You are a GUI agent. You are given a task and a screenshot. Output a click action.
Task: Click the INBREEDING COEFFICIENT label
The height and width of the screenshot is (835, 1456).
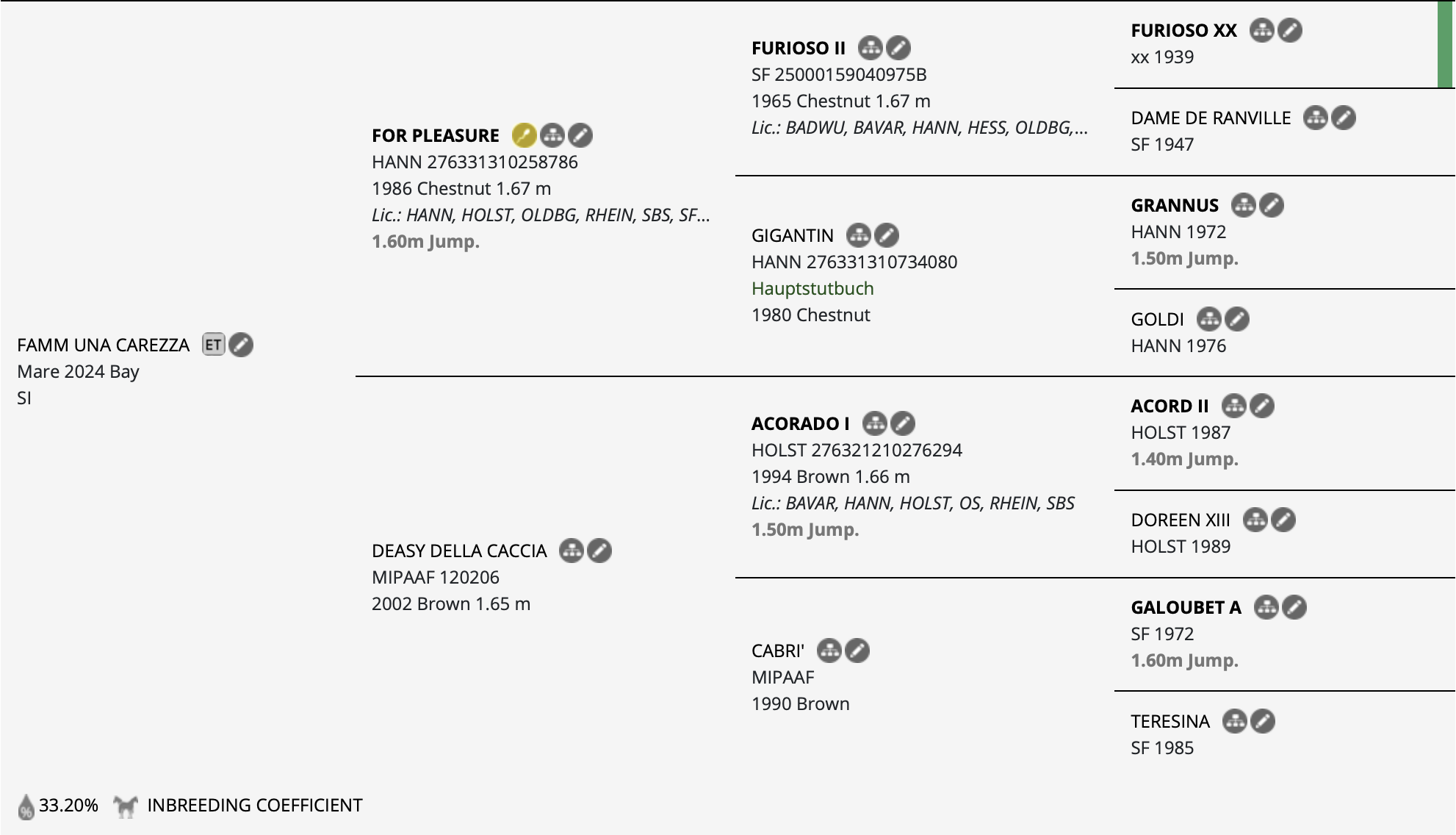tap(255, 805)
